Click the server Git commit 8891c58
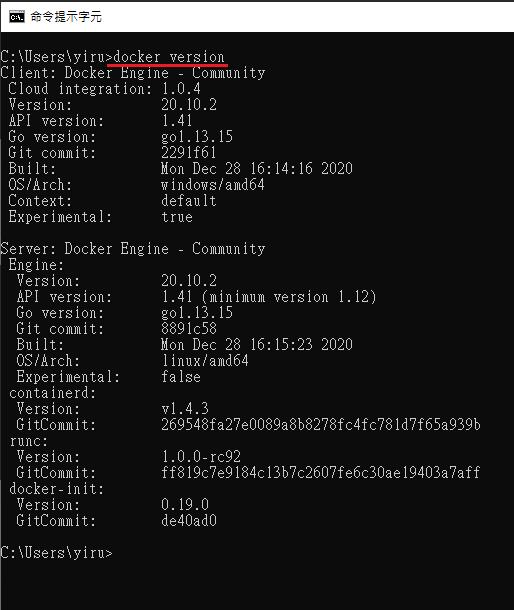514x610 pixels. coord(189,329)
